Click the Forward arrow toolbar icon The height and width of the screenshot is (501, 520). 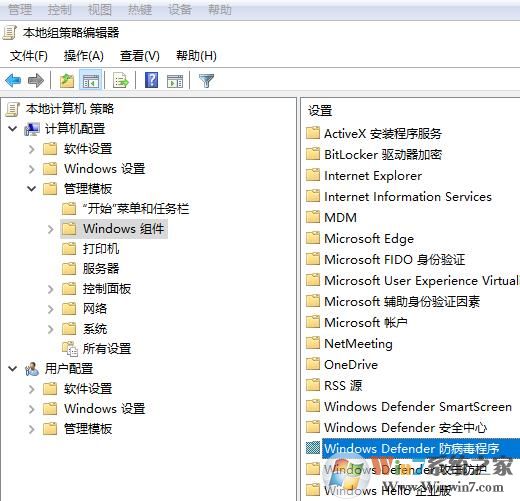click(36, 80)
